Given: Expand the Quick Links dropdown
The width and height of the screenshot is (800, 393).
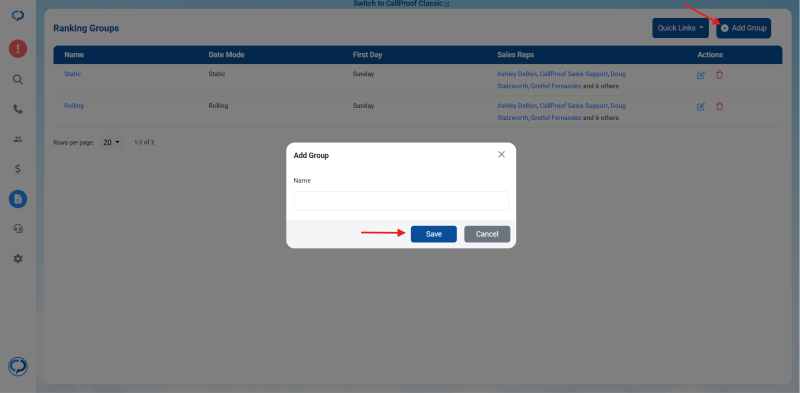Looking at the screenshot, I should pos(680,28).
